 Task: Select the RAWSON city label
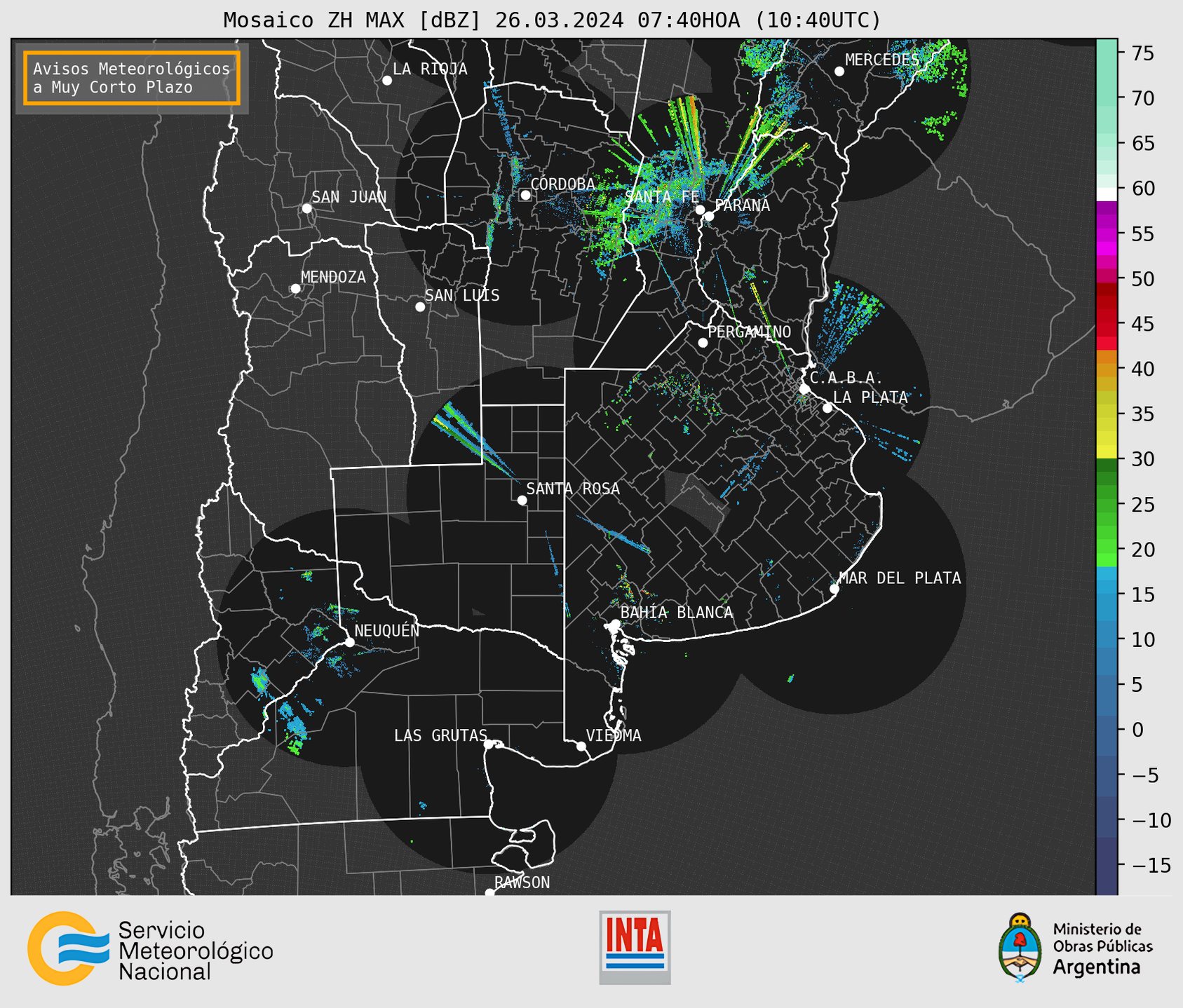[x=522, y=883]
